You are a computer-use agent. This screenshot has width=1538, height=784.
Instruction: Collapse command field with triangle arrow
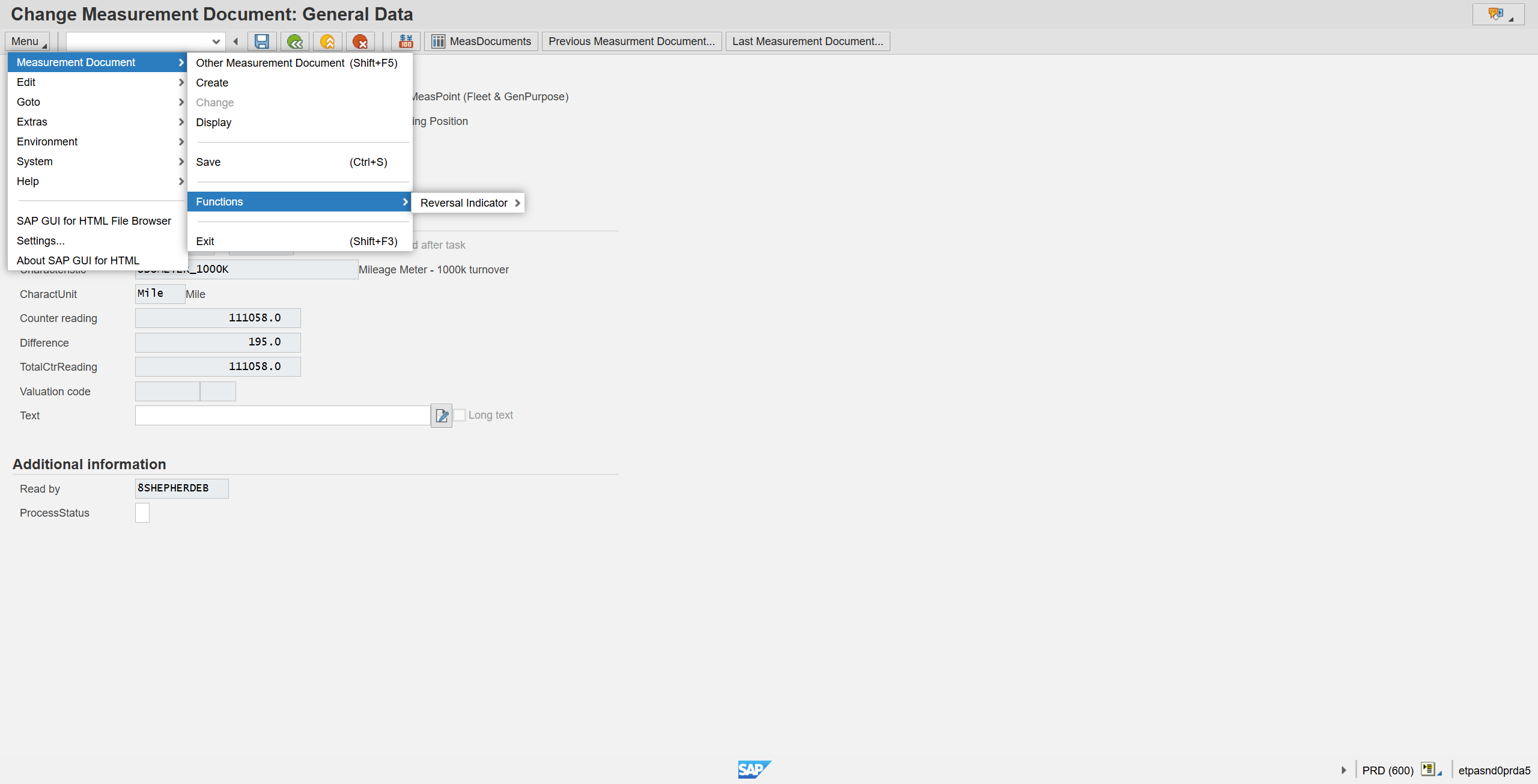(236, 41)
